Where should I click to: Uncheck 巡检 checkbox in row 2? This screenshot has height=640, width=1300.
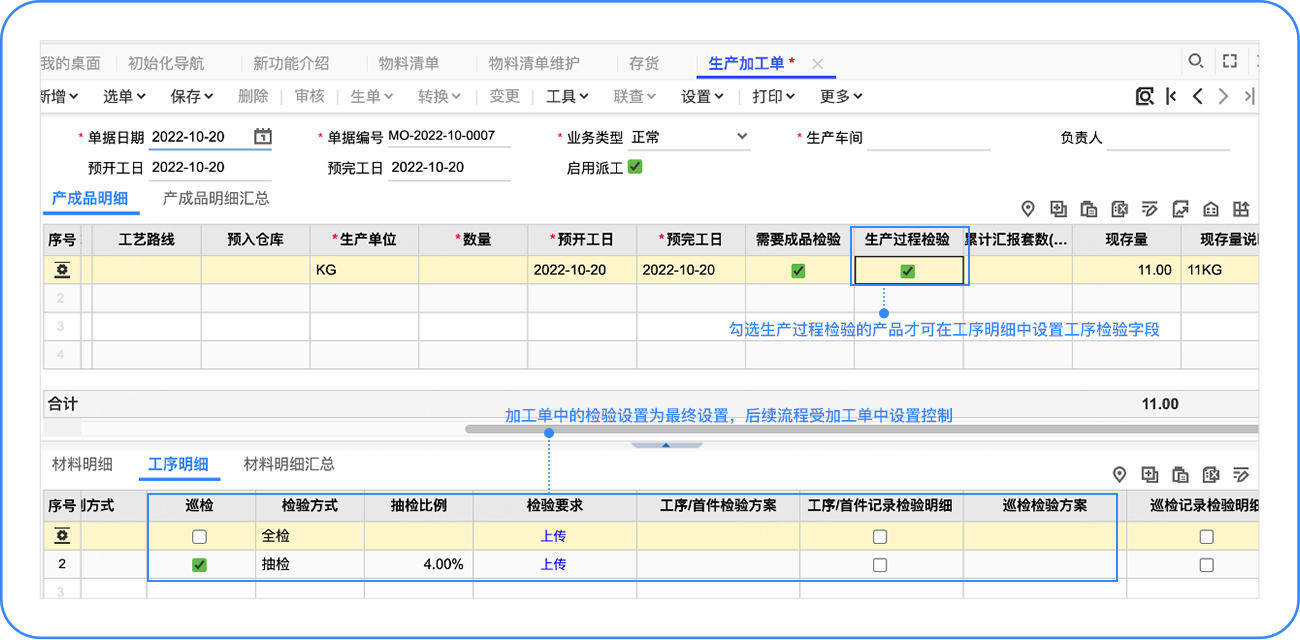tap(200, 565)
